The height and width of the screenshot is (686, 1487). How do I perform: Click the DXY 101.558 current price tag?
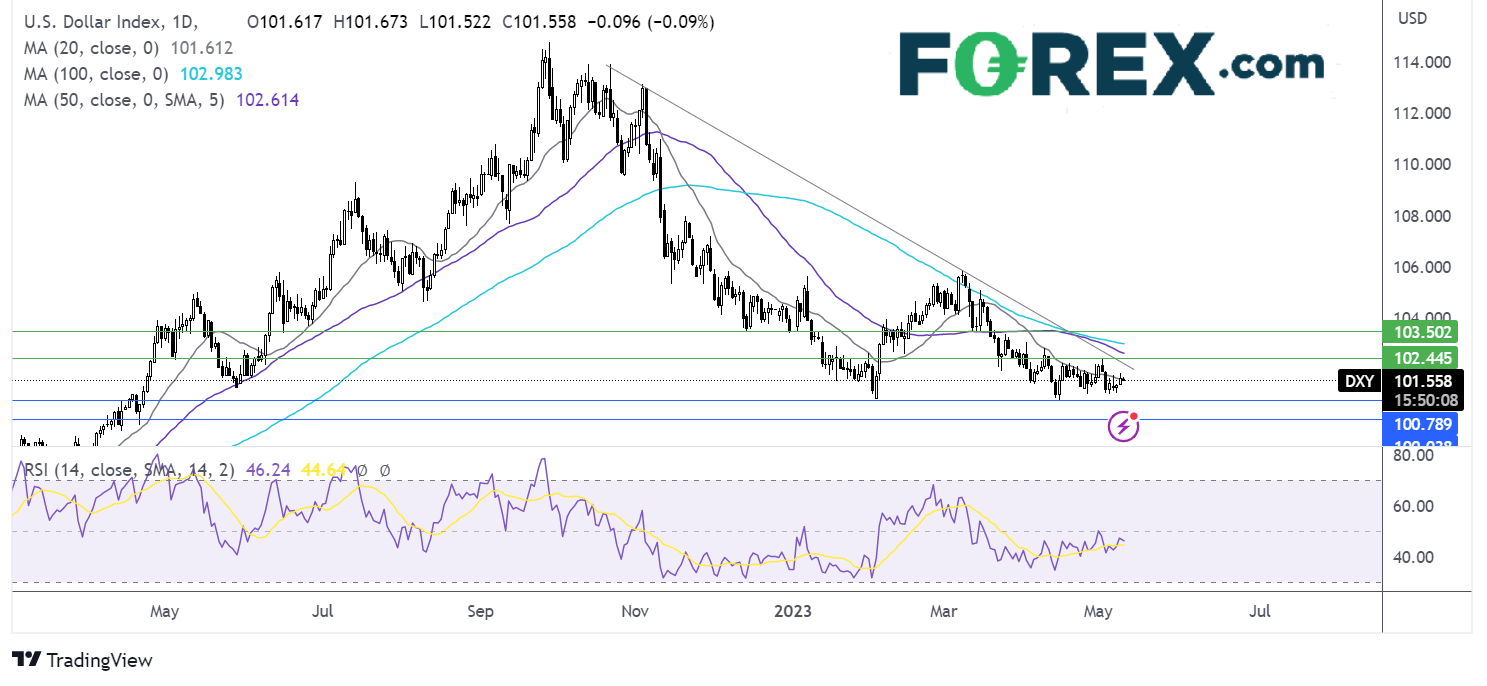(x=1401, y=380)
